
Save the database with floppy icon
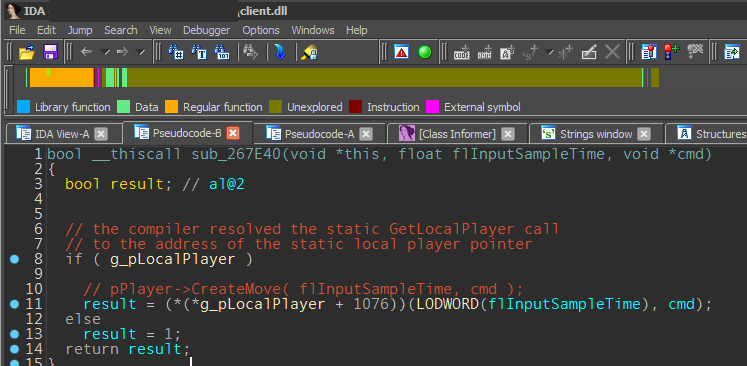point(50,51)
